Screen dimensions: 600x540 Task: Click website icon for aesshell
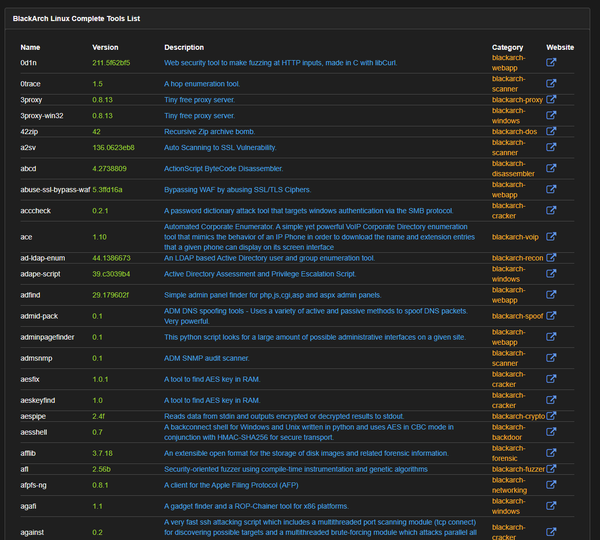(x=551, y=432)
